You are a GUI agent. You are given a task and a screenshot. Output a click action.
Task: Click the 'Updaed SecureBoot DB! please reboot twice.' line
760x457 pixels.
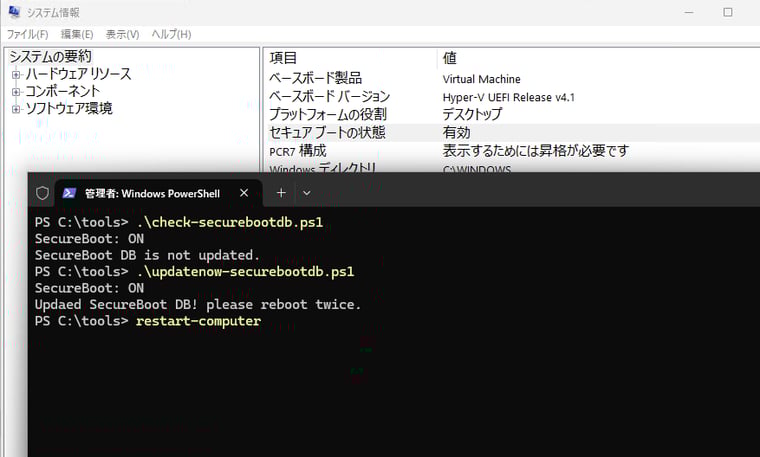198,304
